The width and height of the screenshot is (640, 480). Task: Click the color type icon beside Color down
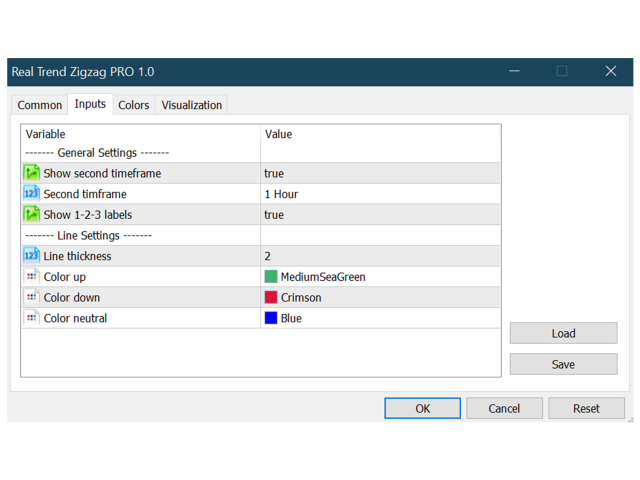tap(31, 297)
